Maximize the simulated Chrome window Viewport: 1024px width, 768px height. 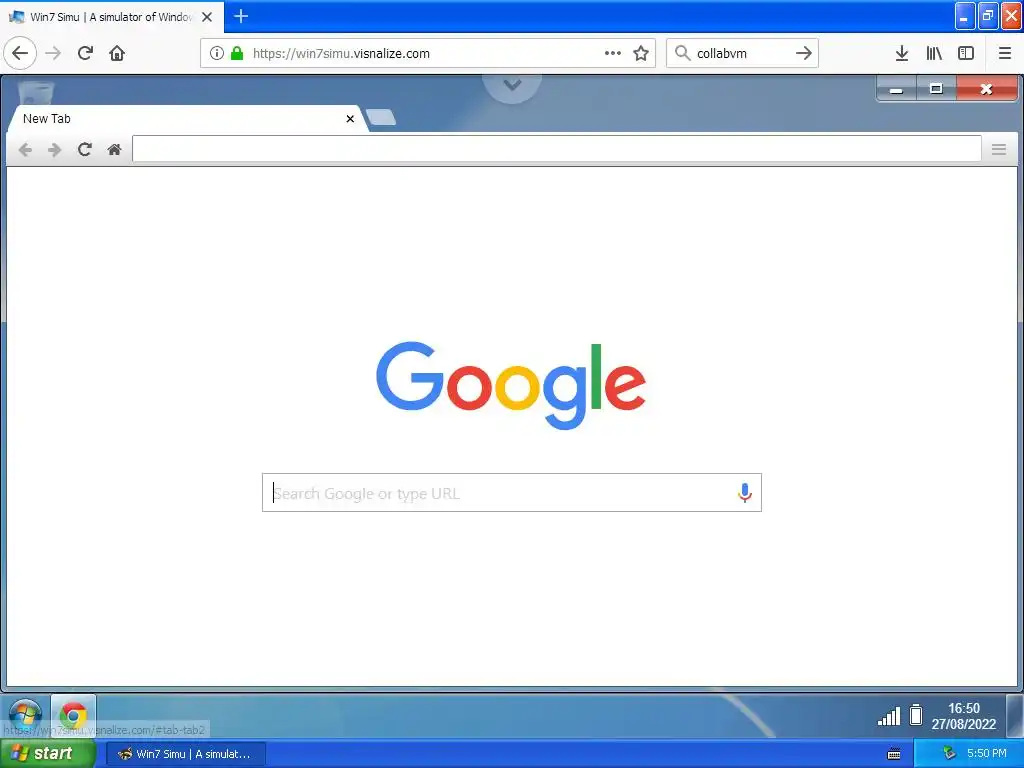point(936,89)
